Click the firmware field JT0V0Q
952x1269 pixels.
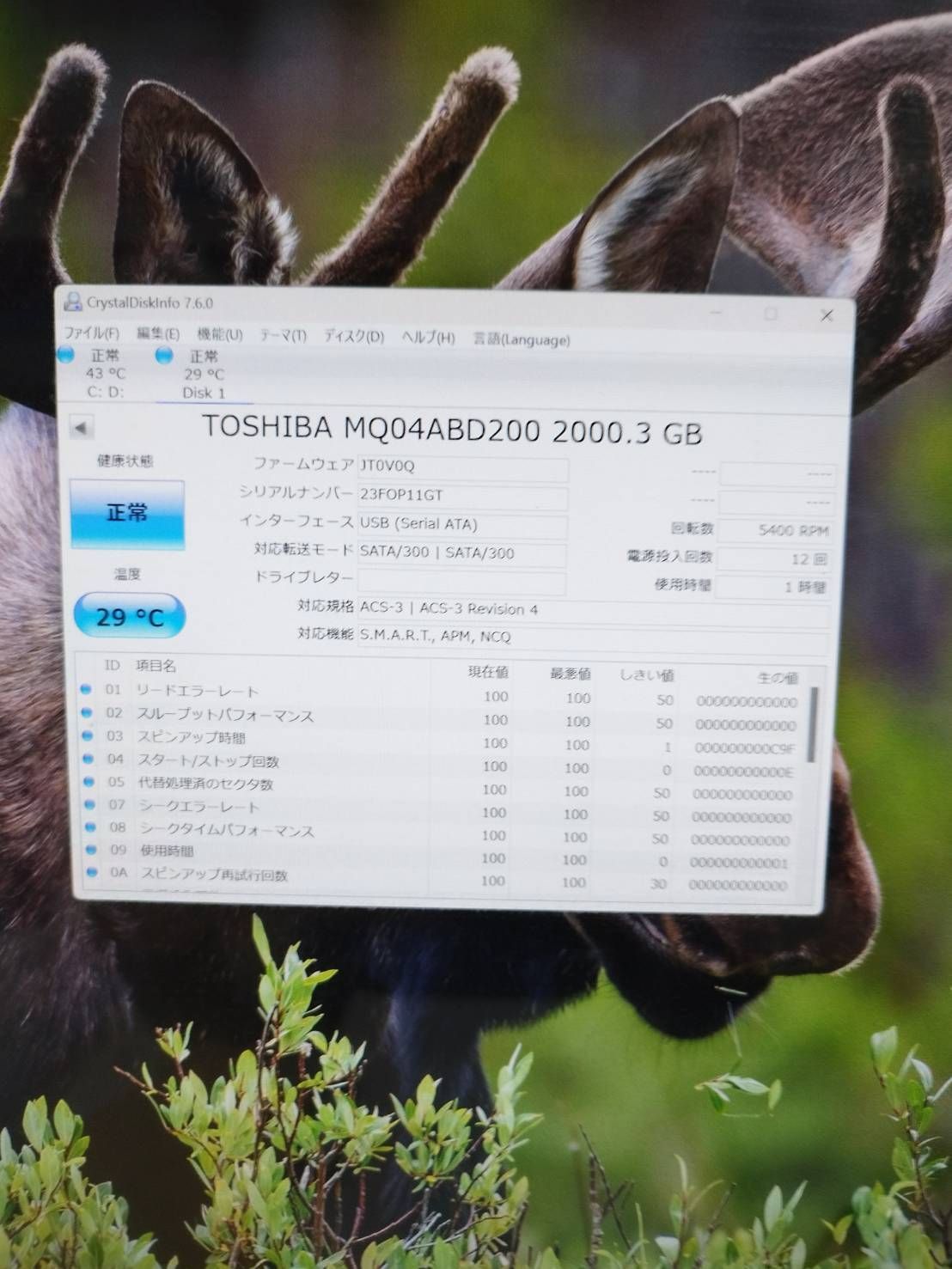click(x=462, y=467)
